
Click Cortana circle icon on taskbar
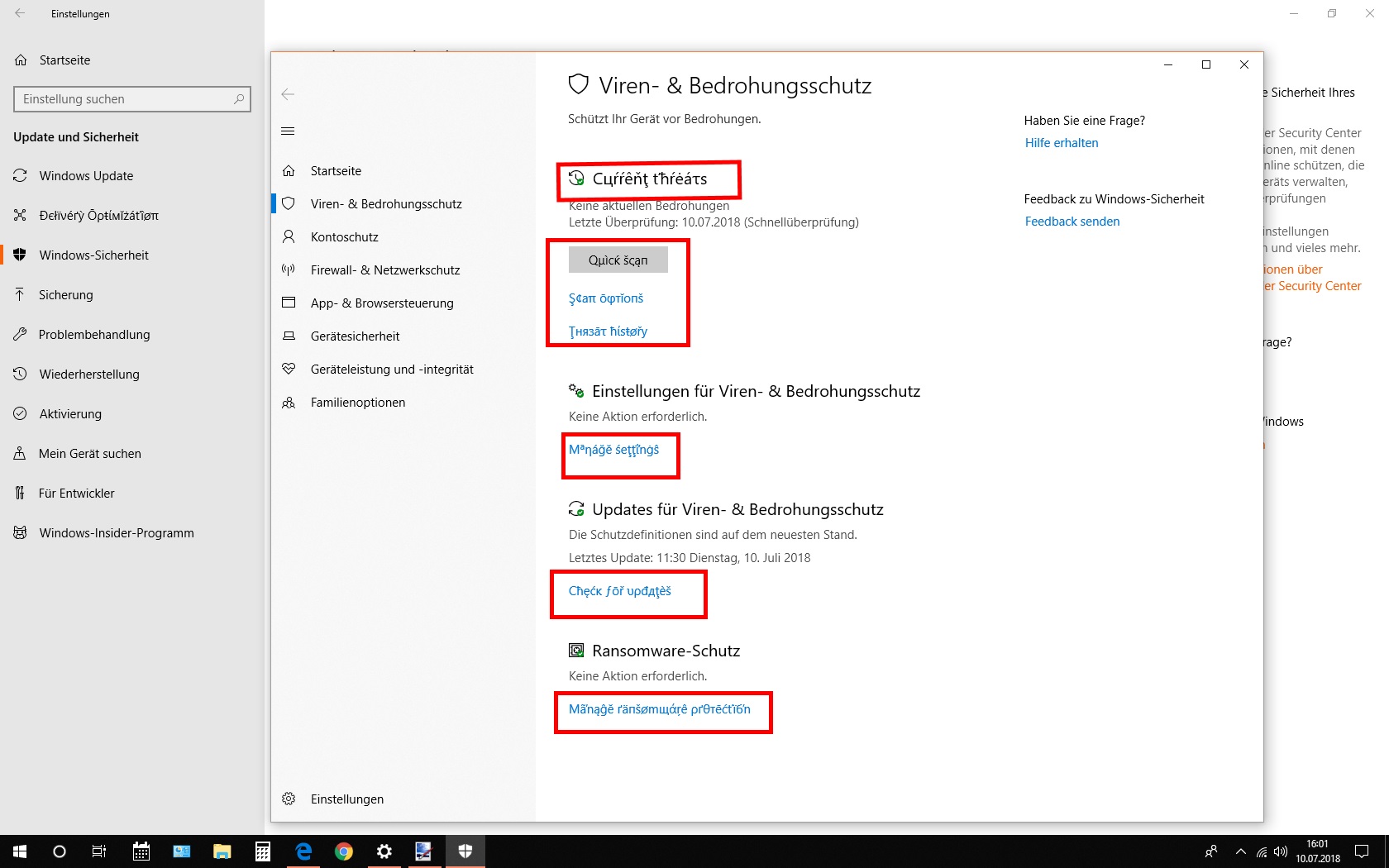(x=60, y=851)
